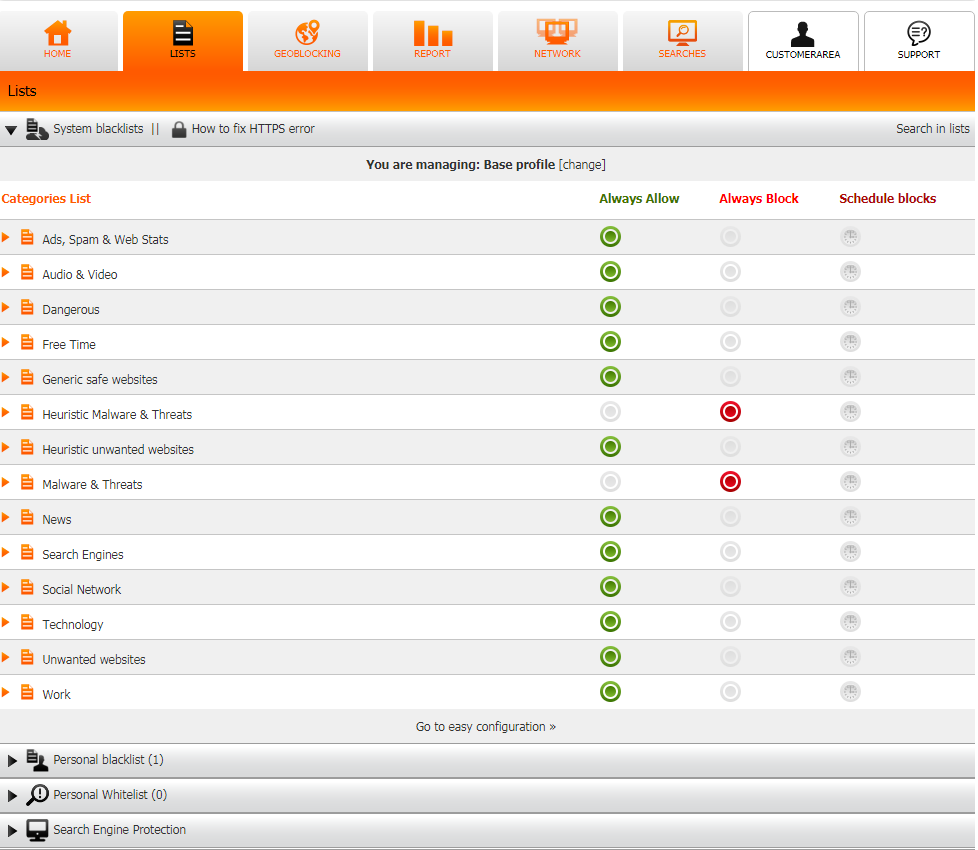Open the Report bar chart icon
Viewport: 978px width, 850px height.
(432, 33)
